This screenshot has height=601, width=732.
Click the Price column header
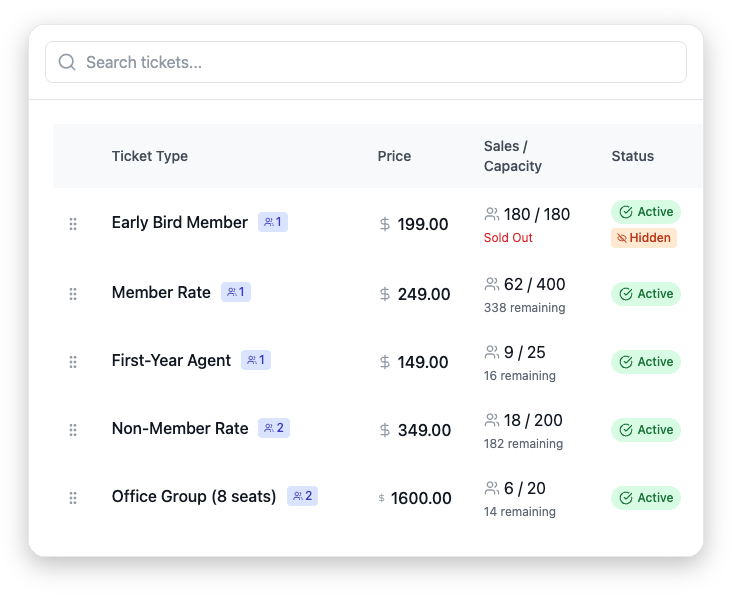(394, 156)
